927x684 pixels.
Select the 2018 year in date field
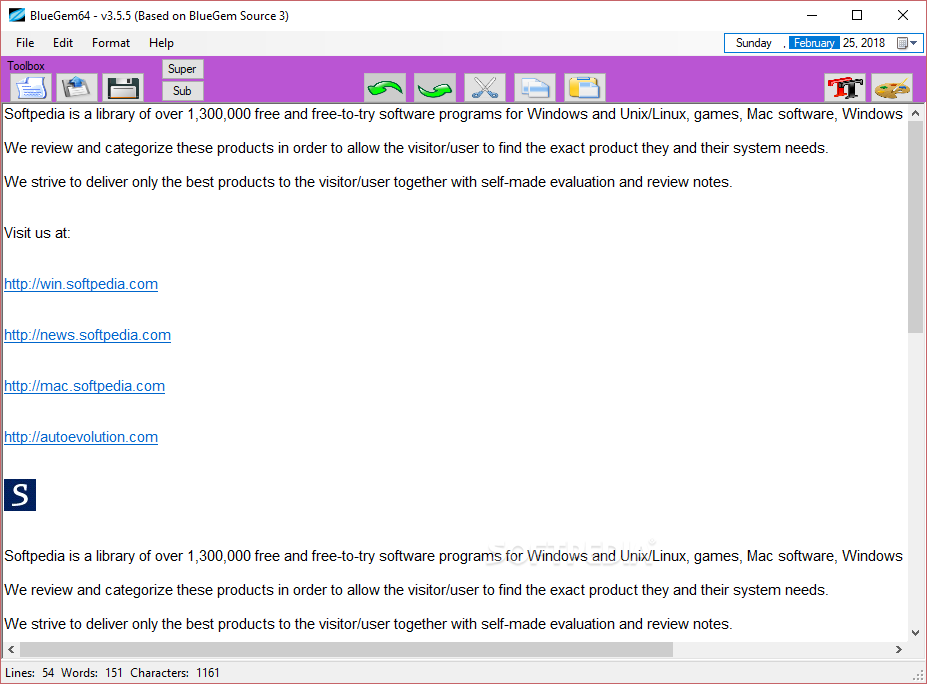(x=873, y=43)
